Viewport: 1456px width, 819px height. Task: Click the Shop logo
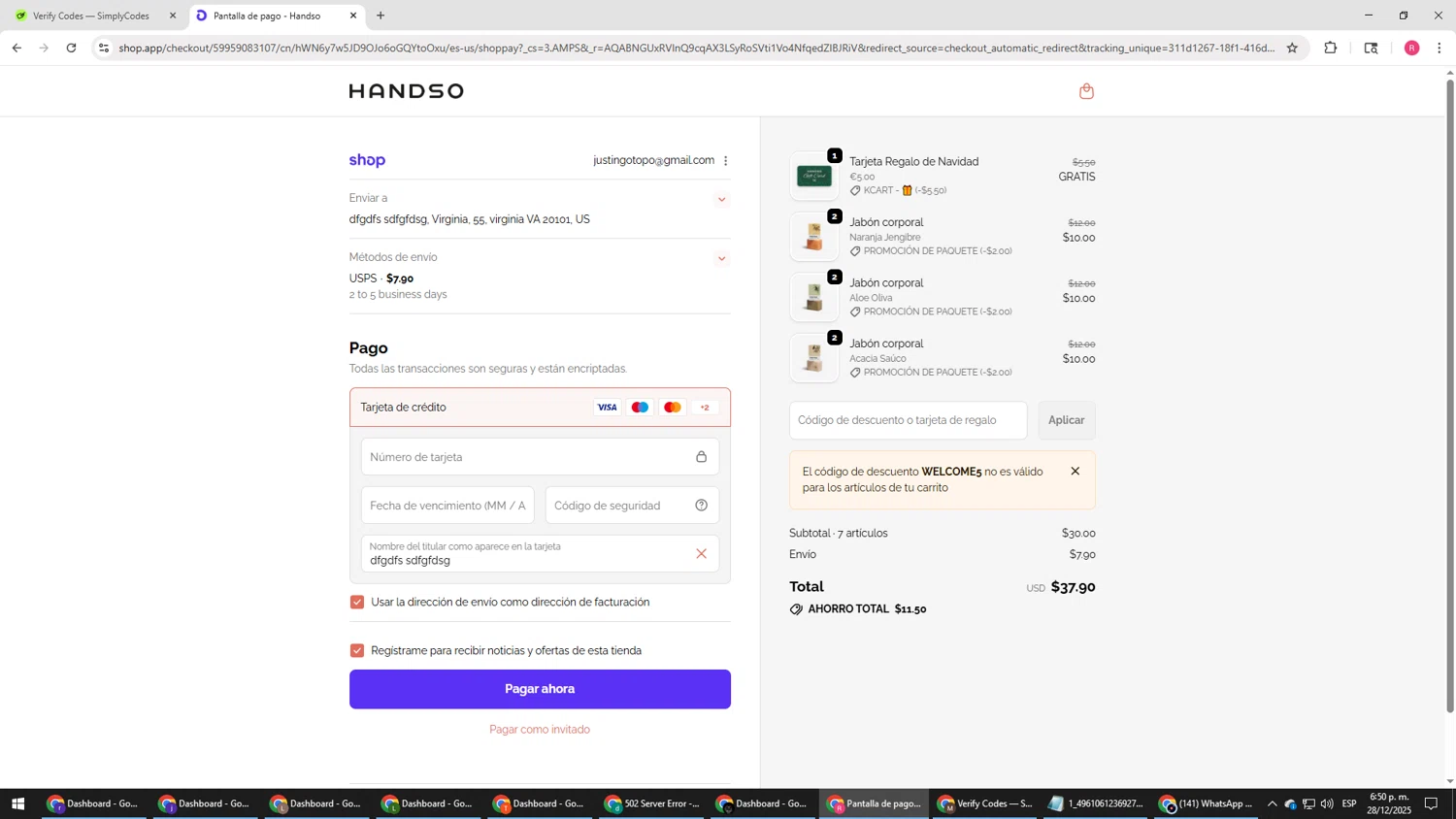pyautogui.click(x=367, y=160)
